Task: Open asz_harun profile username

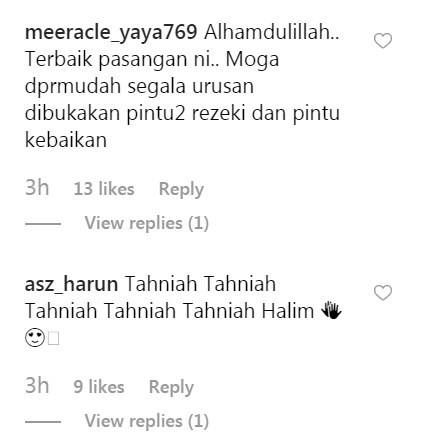Action: pyautogui.click(x=71, y=284)
